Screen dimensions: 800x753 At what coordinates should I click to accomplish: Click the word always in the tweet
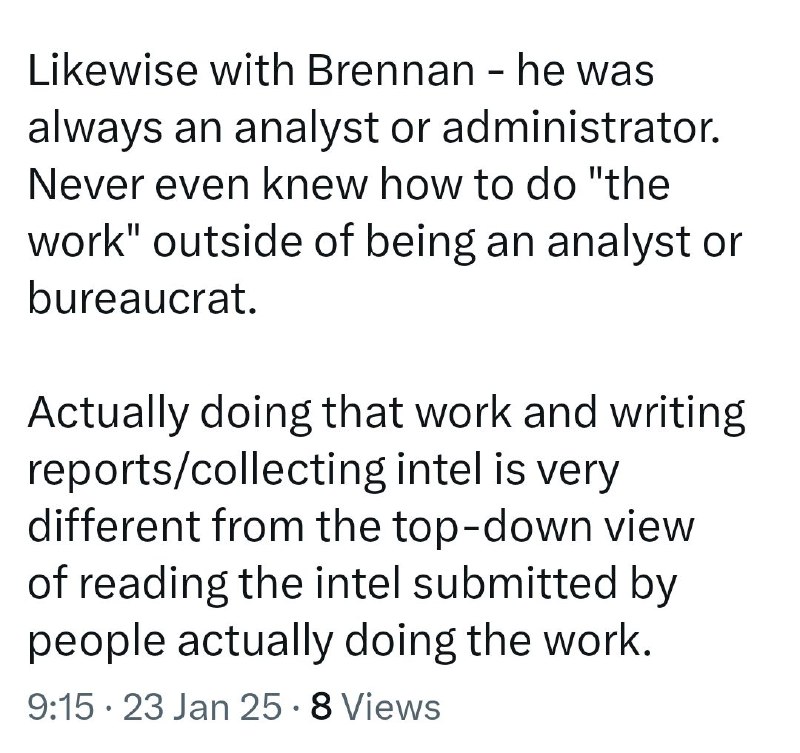tap(95, 128)
